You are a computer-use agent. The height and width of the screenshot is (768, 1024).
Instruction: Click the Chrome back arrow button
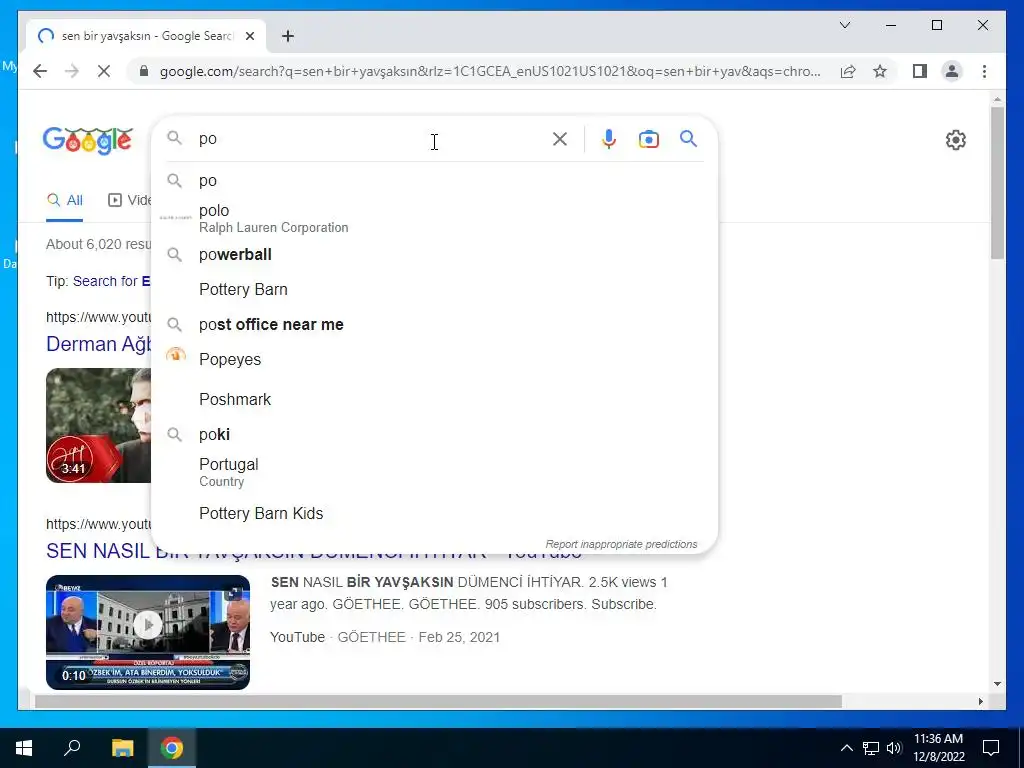pyautogui.click(x=40, y=71)
